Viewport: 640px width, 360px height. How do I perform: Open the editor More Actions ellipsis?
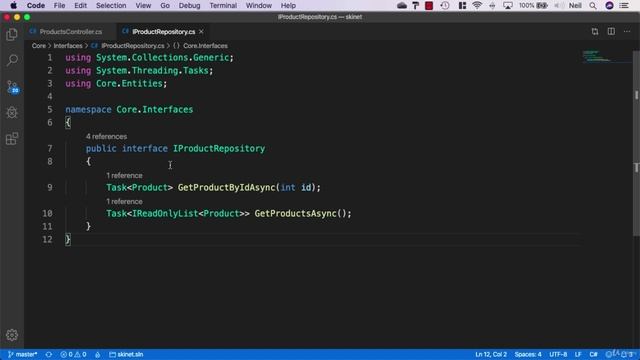[x=627, y=31]
